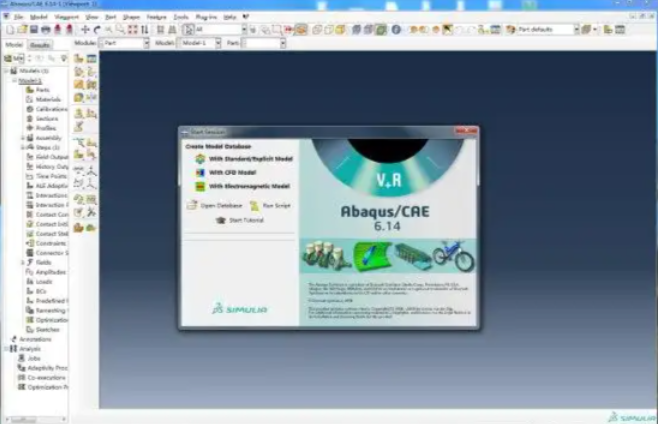The height and width of the screenshot is (424, 658).
Task: Choose With CFD Model
Action: (x=232, y=173)
